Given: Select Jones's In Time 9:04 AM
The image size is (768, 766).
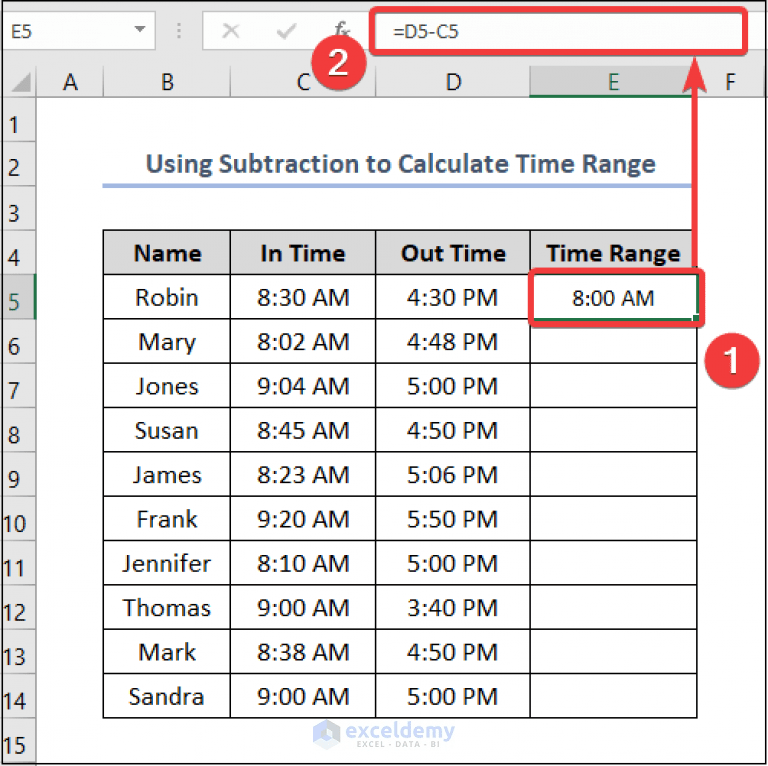Looking at the screenshot, I should [303, 386].
